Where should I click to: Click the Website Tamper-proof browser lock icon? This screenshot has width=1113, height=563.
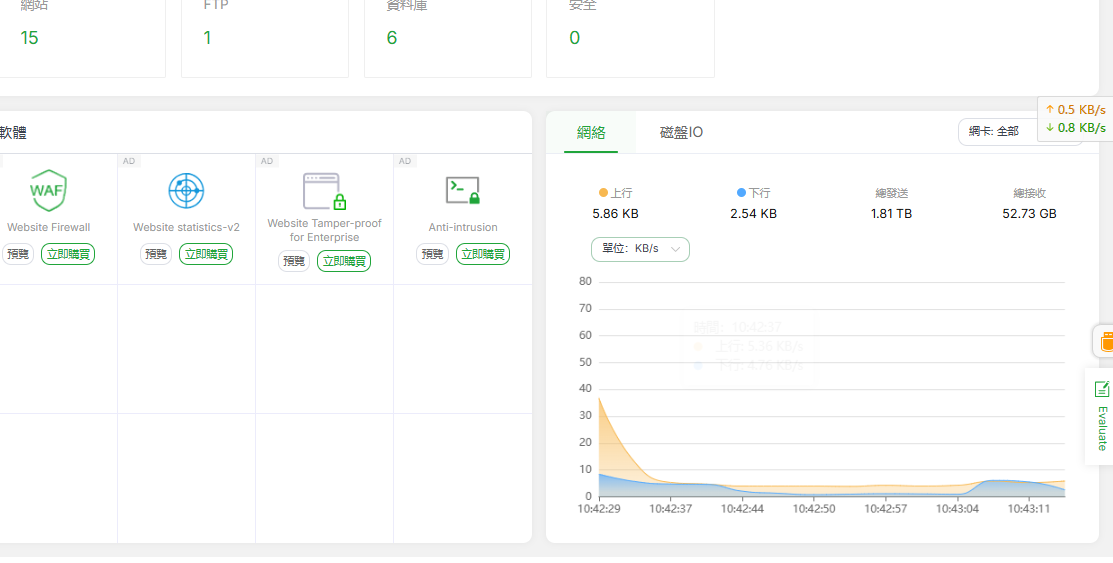(324, 190)
